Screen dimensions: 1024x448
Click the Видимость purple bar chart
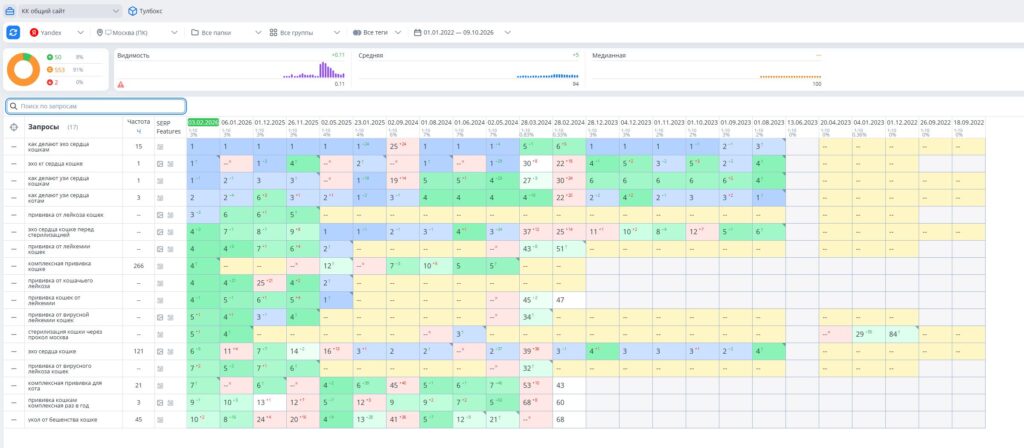(x=314, y=71)
